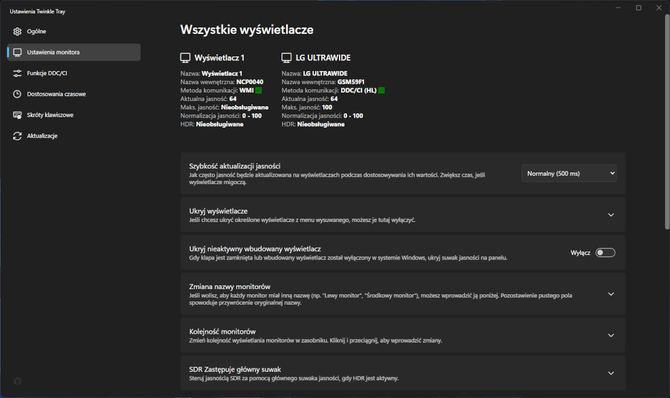
Task: Open the Ogólne settings page
Action: [x=73, y=31]
